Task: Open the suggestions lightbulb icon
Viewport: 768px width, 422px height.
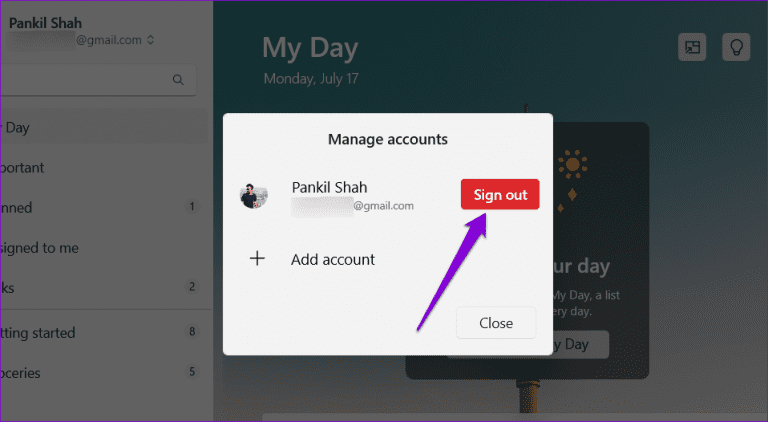Action: click(x=736, y=47)
